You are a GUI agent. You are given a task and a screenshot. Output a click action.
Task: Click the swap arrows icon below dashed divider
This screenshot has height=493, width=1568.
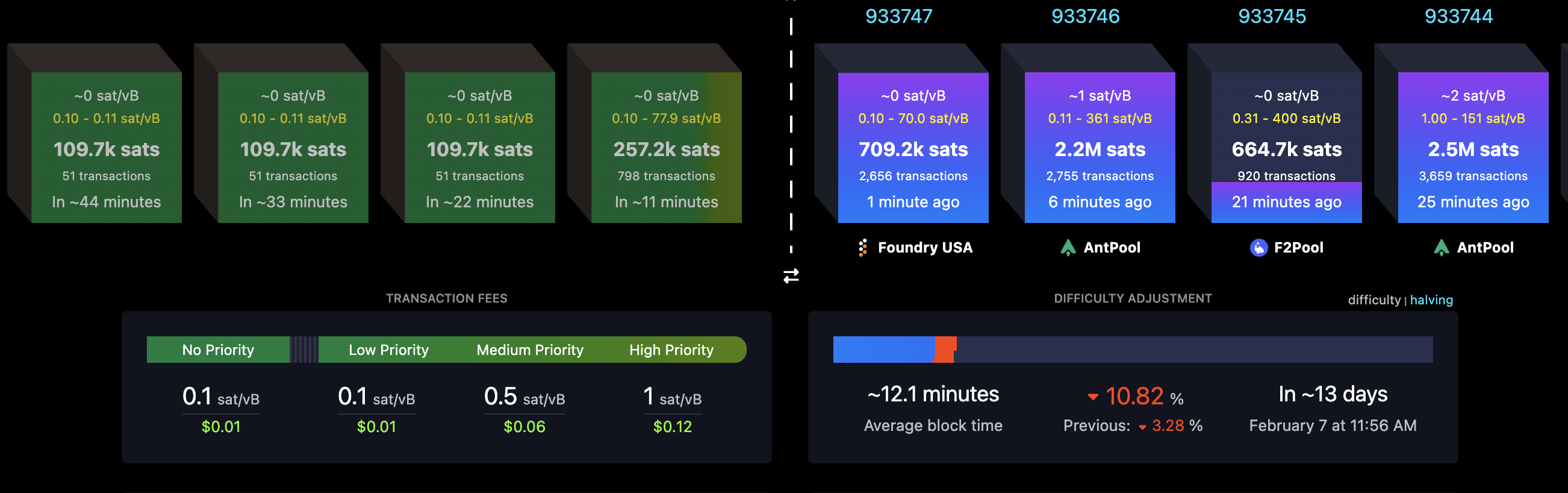(x=791, y=276)
